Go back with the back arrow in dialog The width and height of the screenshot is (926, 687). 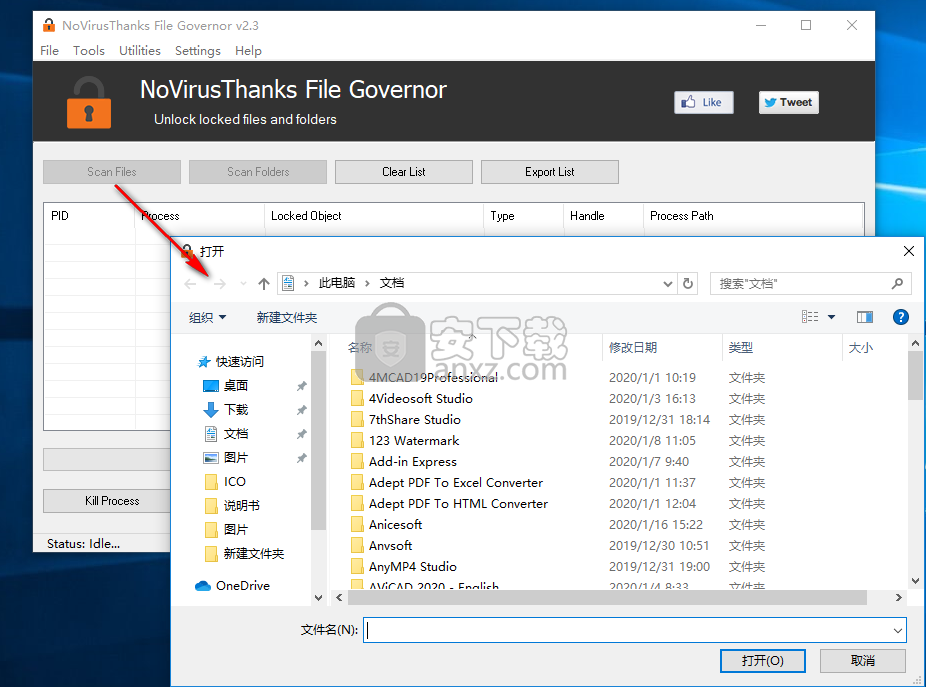pyautogui.click(x=190, y=284)
